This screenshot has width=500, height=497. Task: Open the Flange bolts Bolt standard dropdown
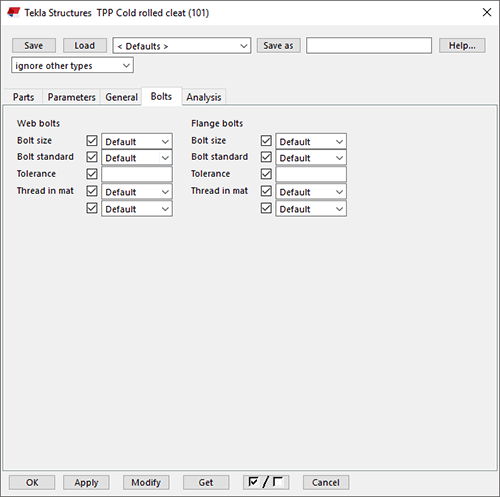click(x=311, y=158)
